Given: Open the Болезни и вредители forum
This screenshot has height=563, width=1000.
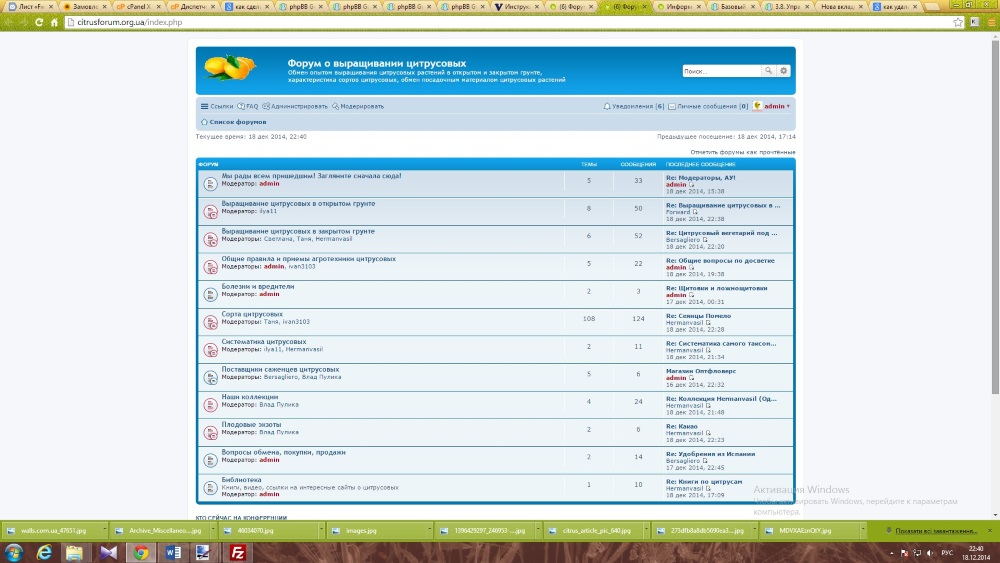Looking at the screenshot, I should click(x=257, y=286).
